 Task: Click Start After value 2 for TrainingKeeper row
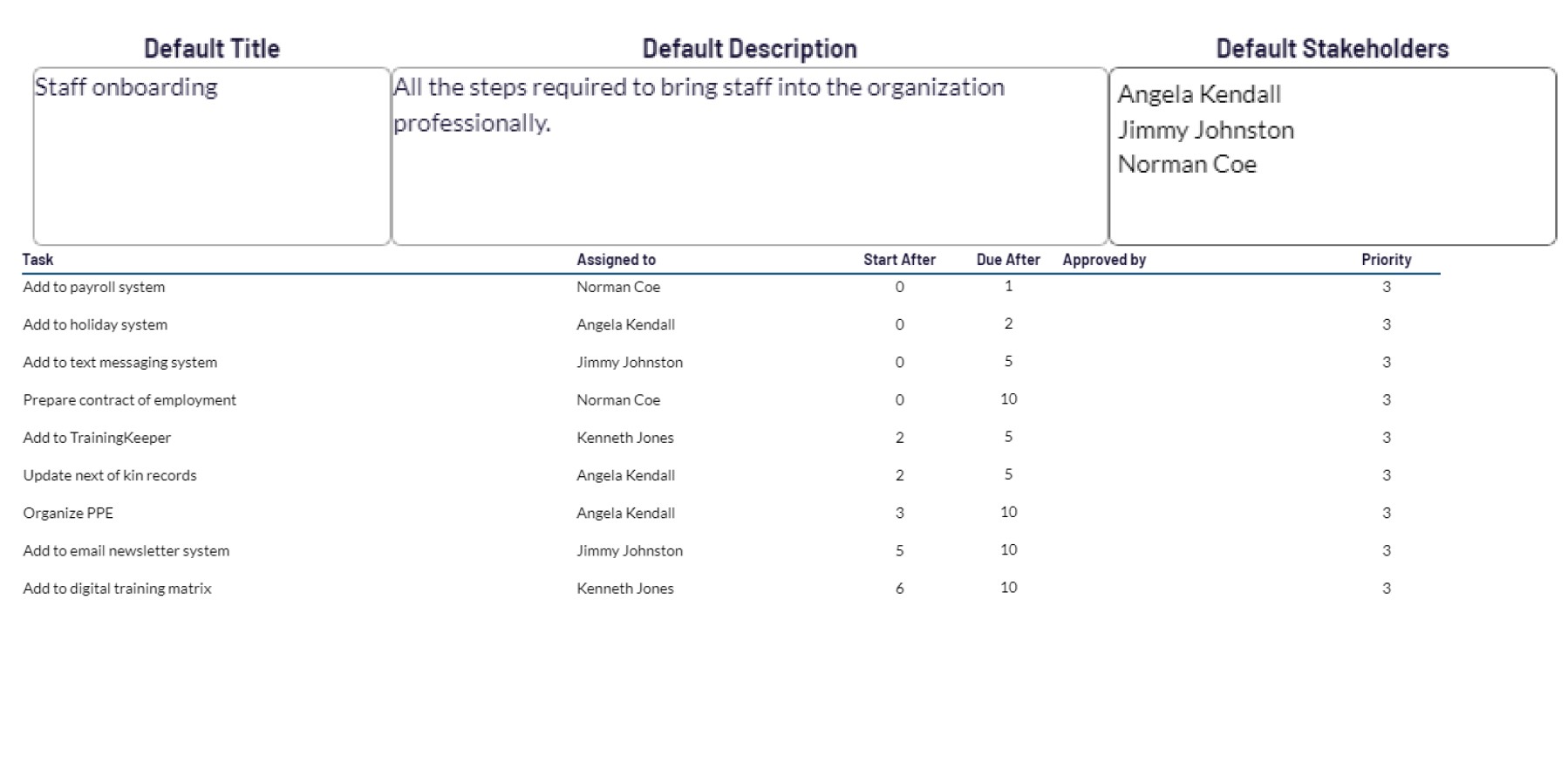pos(899,438)
